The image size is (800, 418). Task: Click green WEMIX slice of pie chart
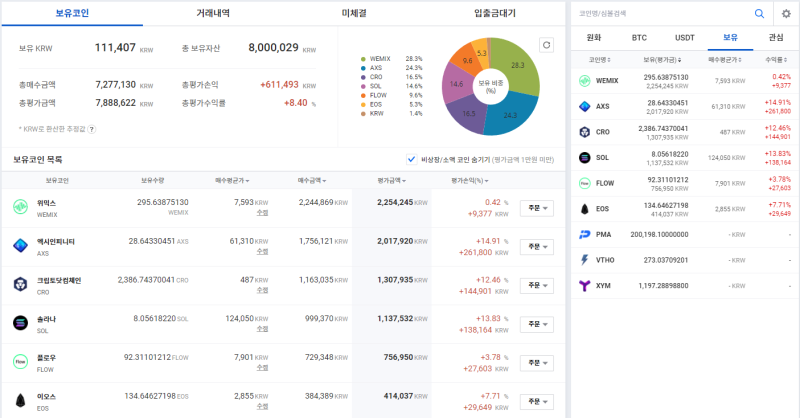coord(518,65)
